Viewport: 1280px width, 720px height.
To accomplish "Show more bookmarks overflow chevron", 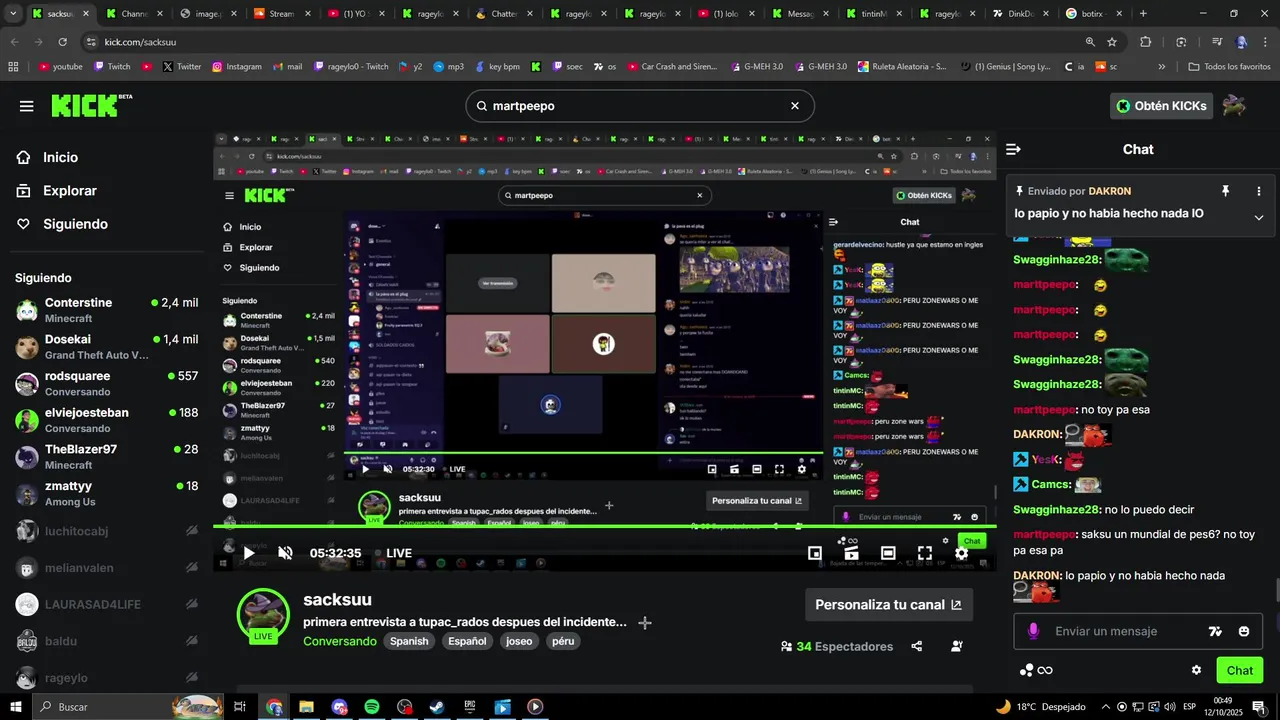I will 1161,67.
